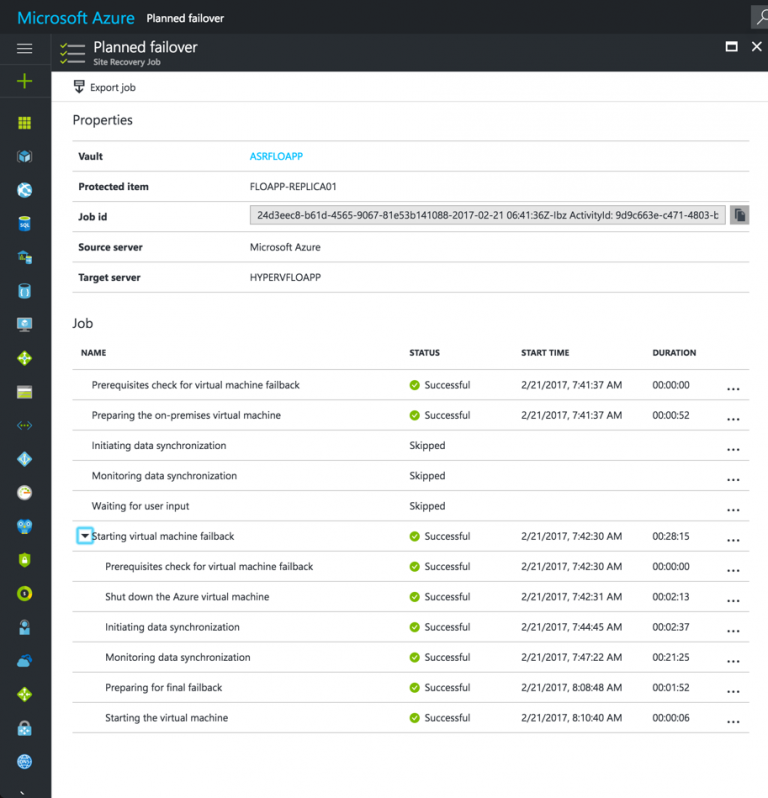The height and width of the screenshot is (798, 768).
Task: Open Traffic Manager green arrows icon
Action: 24,694
